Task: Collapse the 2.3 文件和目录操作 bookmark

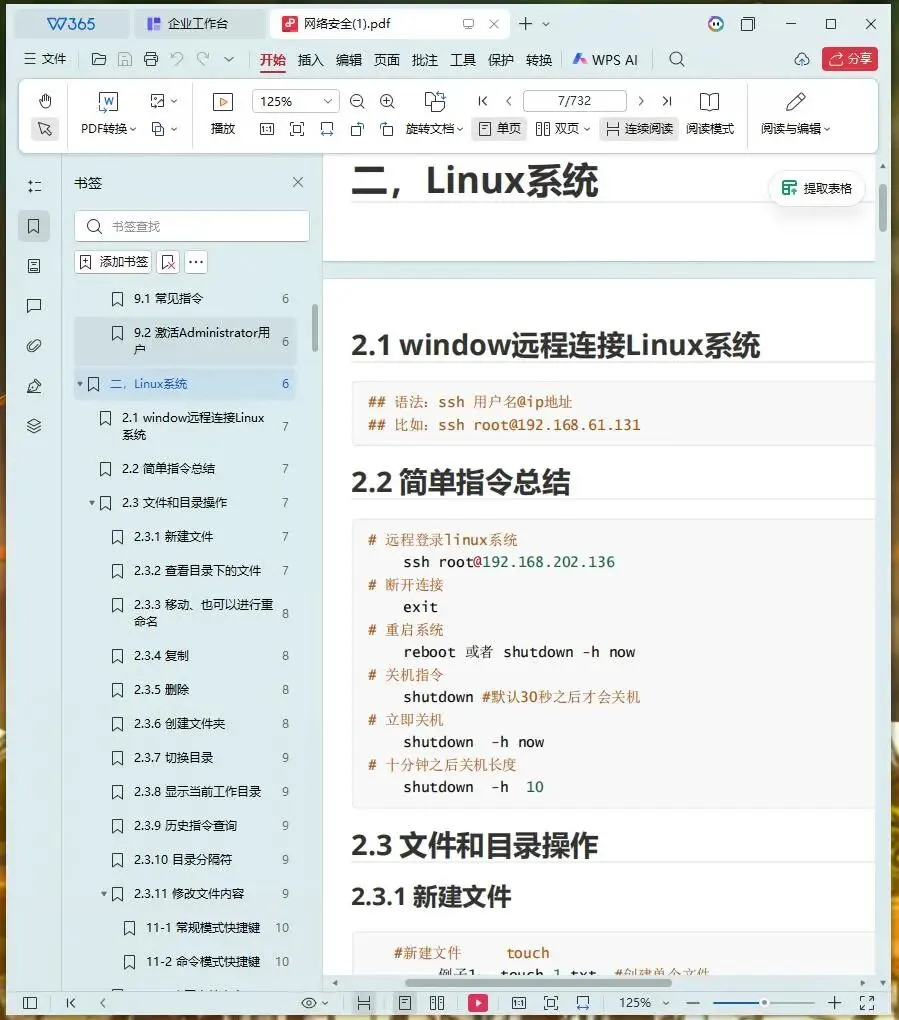Action: click(x=92, y=503)
